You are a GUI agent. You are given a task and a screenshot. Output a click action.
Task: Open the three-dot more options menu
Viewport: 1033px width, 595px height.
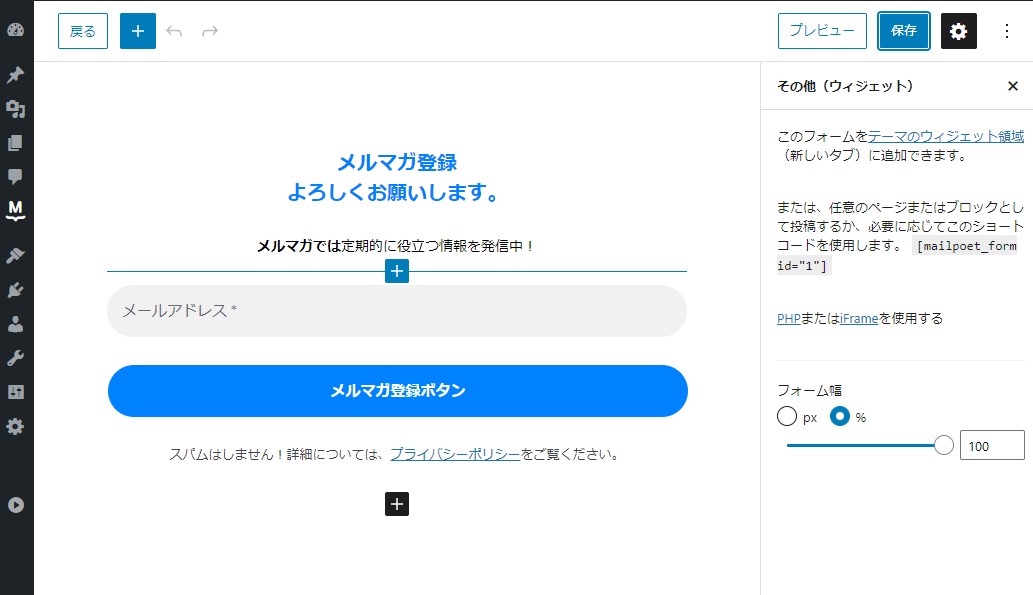pos(1007,31)
